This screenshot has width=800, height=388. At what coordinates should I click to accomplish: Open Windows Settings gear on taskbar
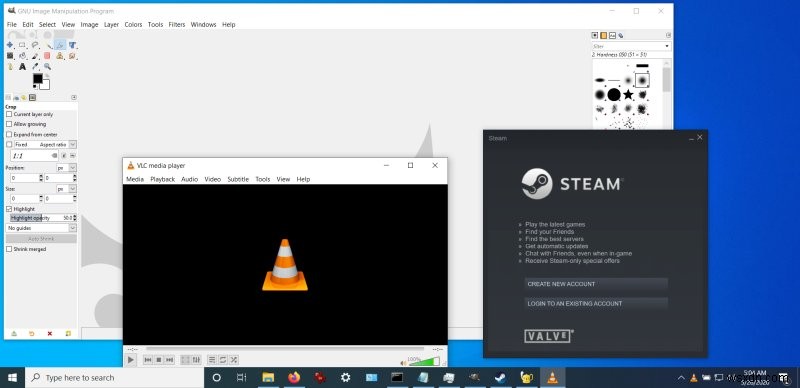345,378
